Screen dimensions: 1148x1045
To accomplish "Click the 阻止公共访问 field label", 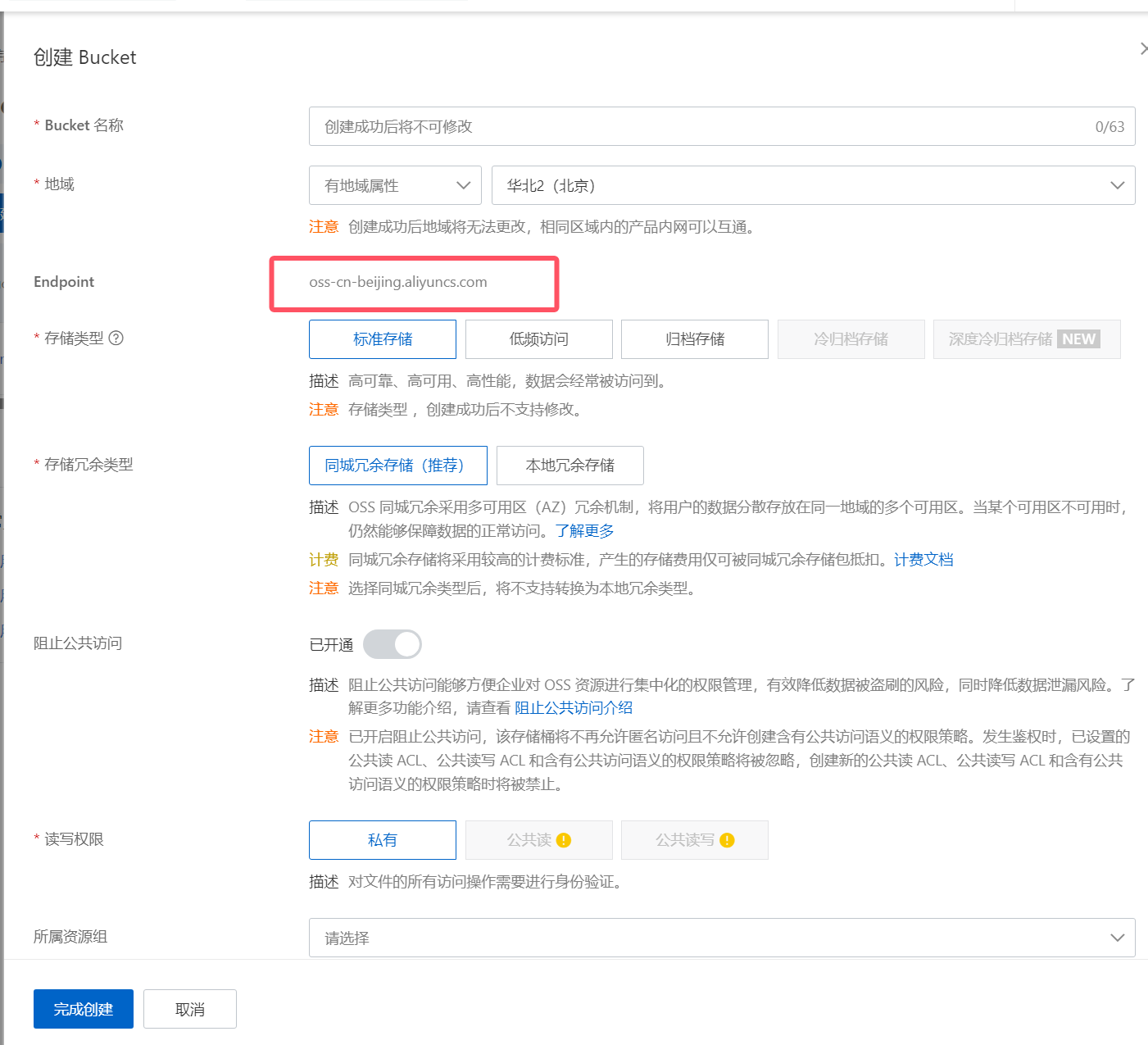I will (78, 643).
